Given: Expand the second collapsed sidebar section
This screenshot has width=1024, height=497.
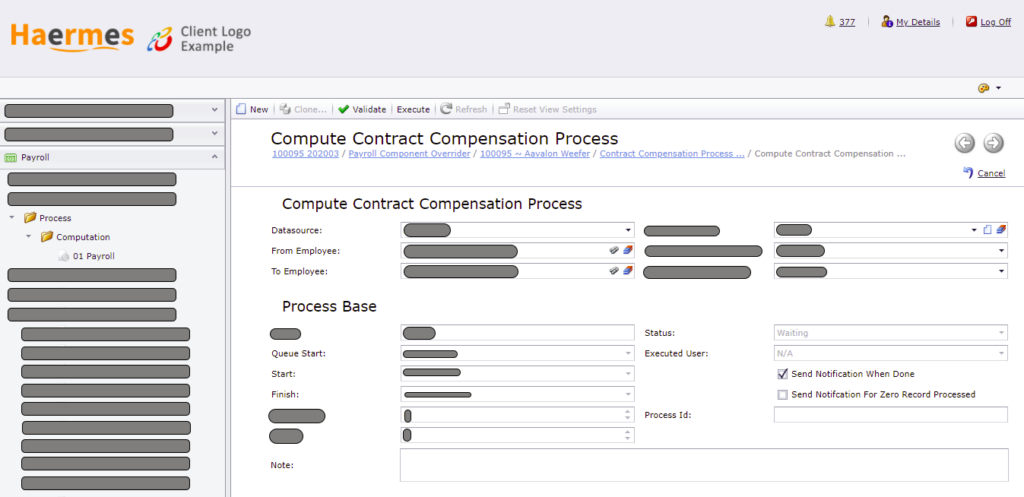Looking at the screenshot, I should pyautogui.click(x=215, y=133).
